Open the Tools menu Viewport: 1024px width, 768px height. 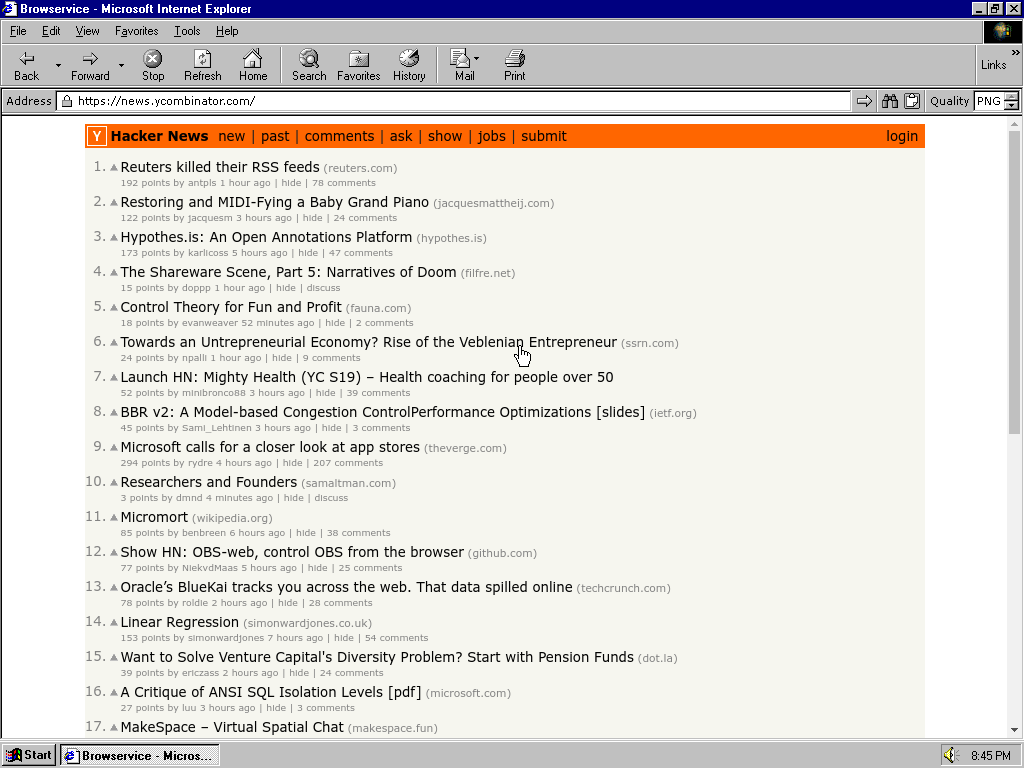click(187, 31)
